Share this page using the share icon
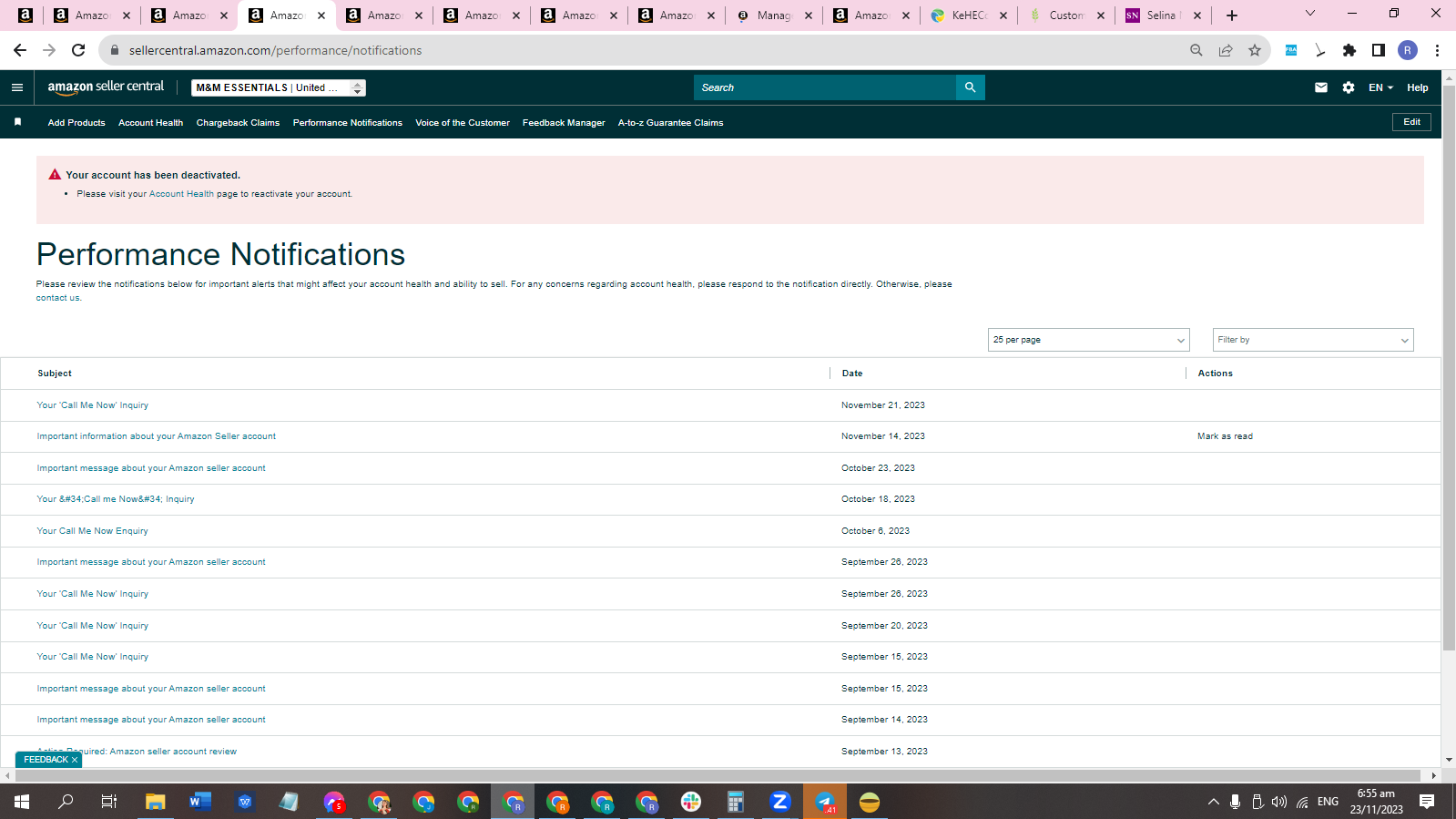1456x819 pixels. pyautogui.click(x=1226, y=50)
